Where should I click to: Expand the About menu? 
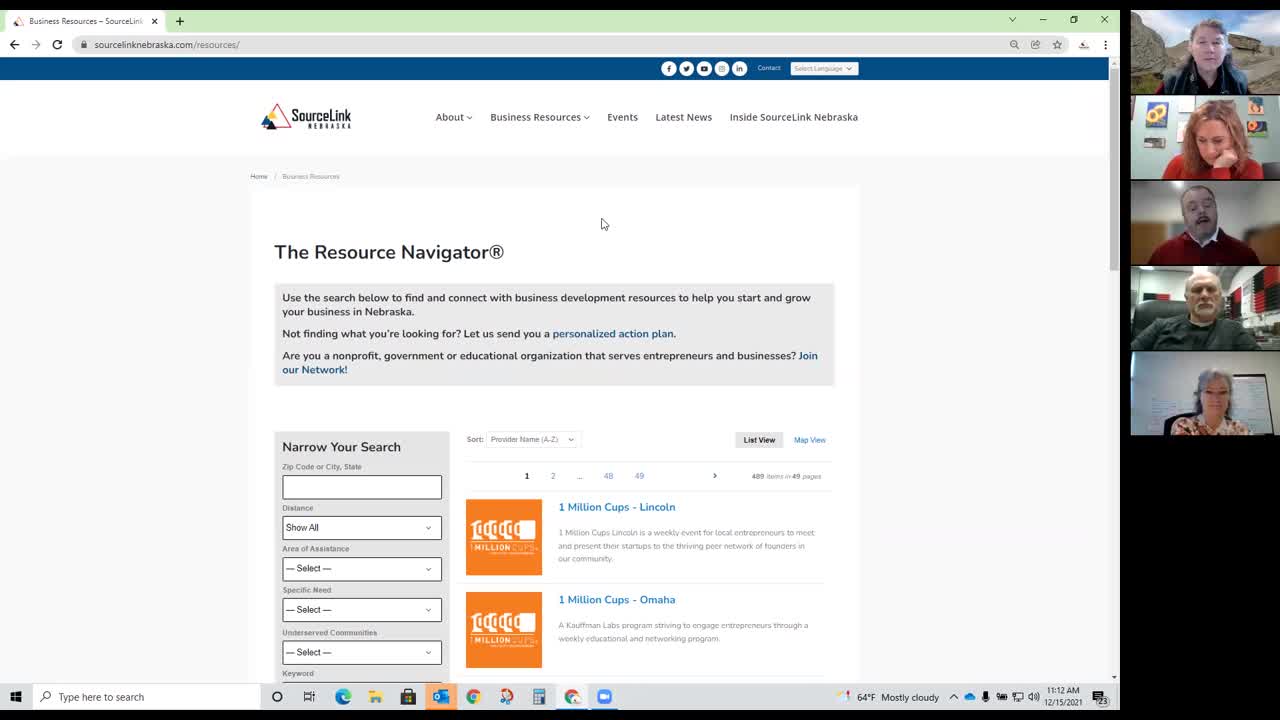point(454,117)
